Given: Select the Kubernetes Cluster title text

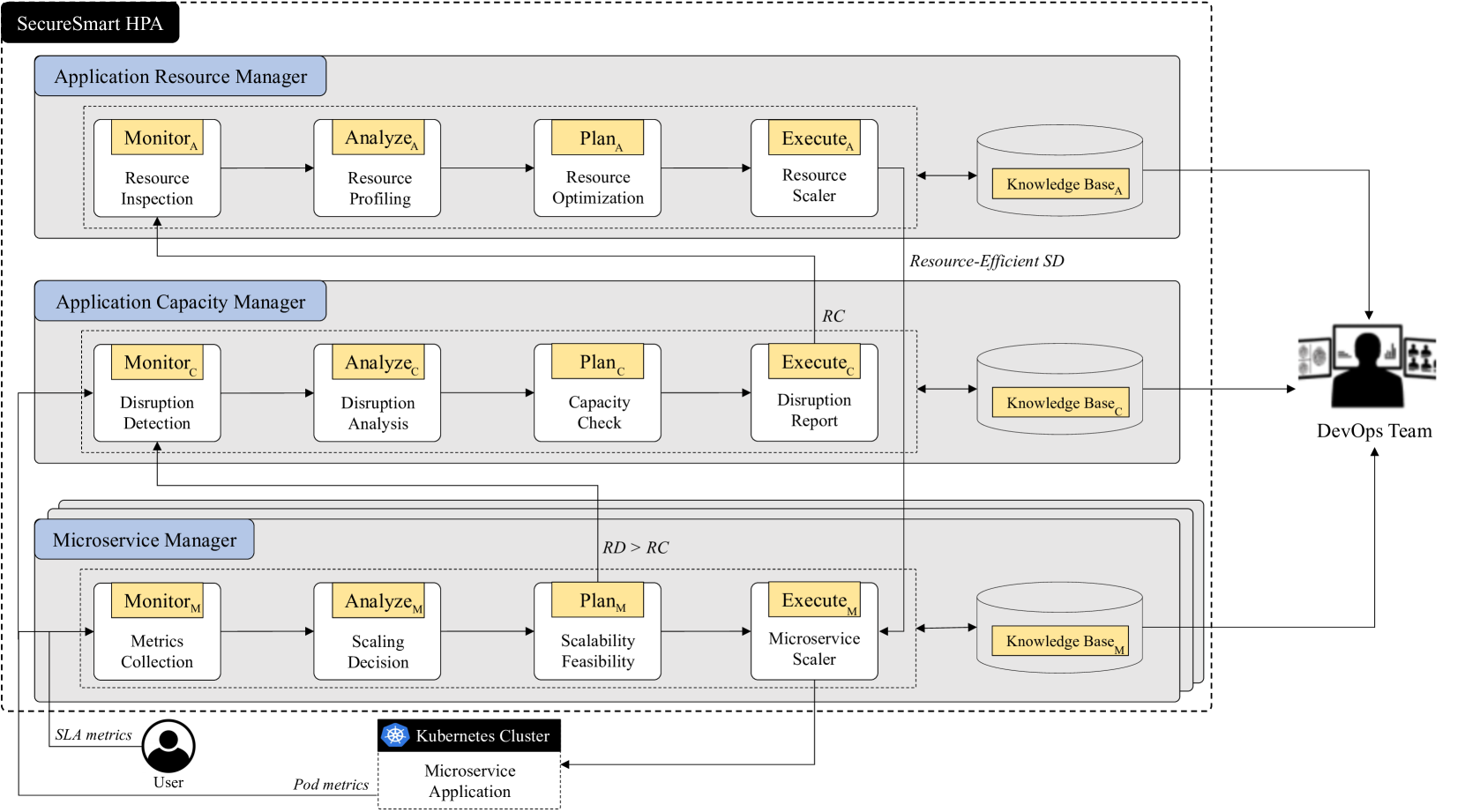Looking at the screenshot, I should [482, 735].
